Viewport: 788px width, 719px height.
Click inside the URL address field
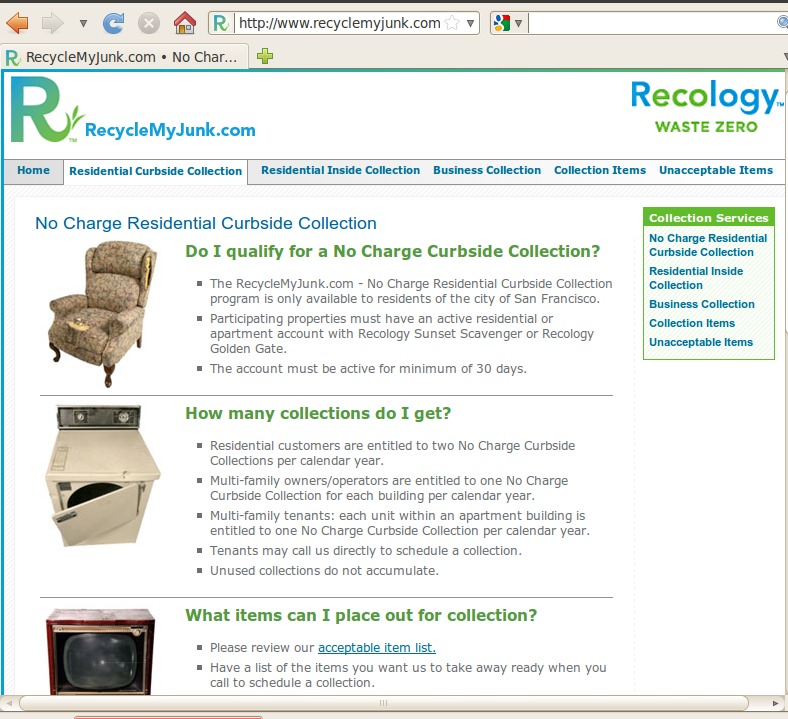[338, 22]
